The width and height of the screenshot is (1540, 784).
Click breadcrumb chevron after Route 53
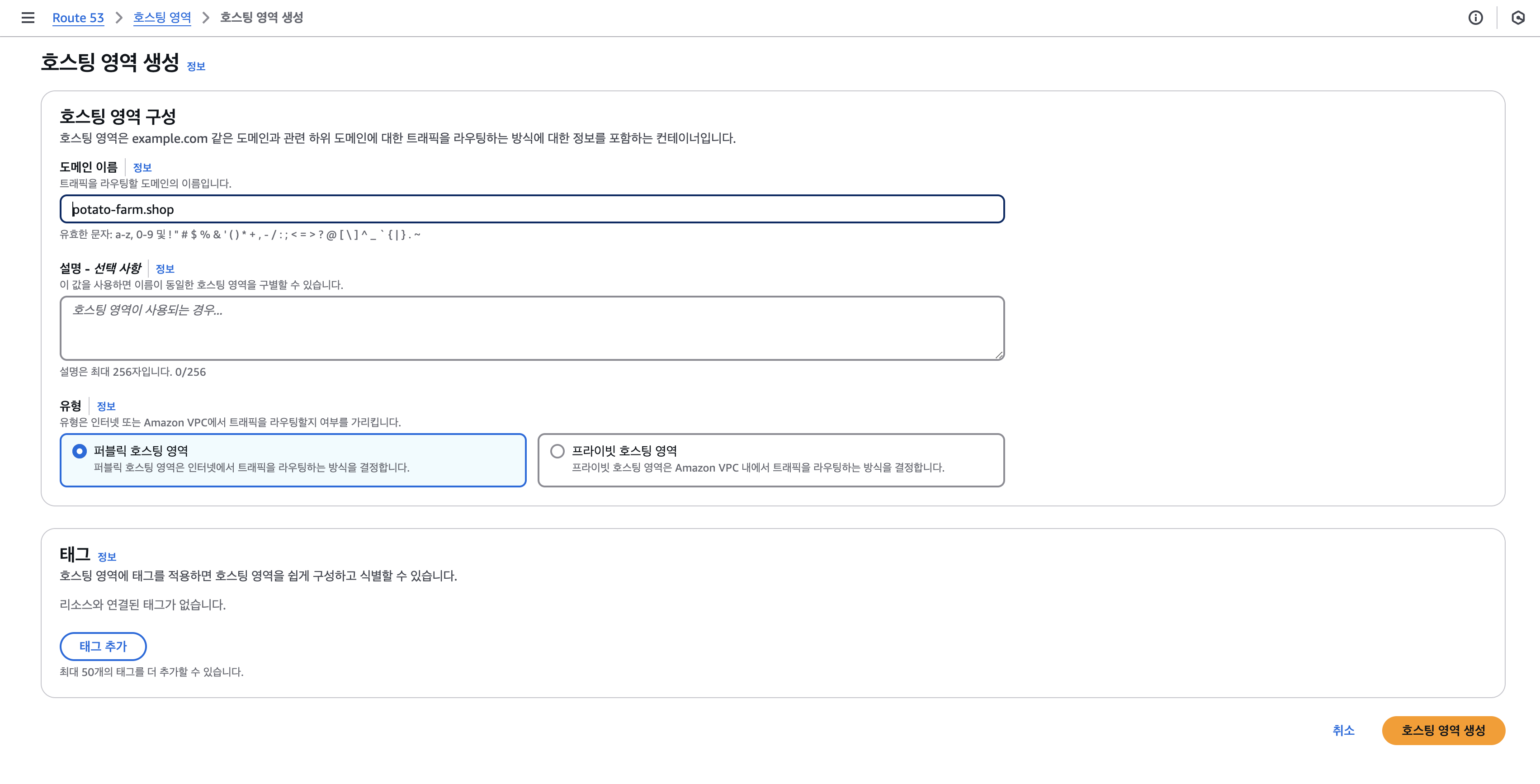(x=118, y=17)
